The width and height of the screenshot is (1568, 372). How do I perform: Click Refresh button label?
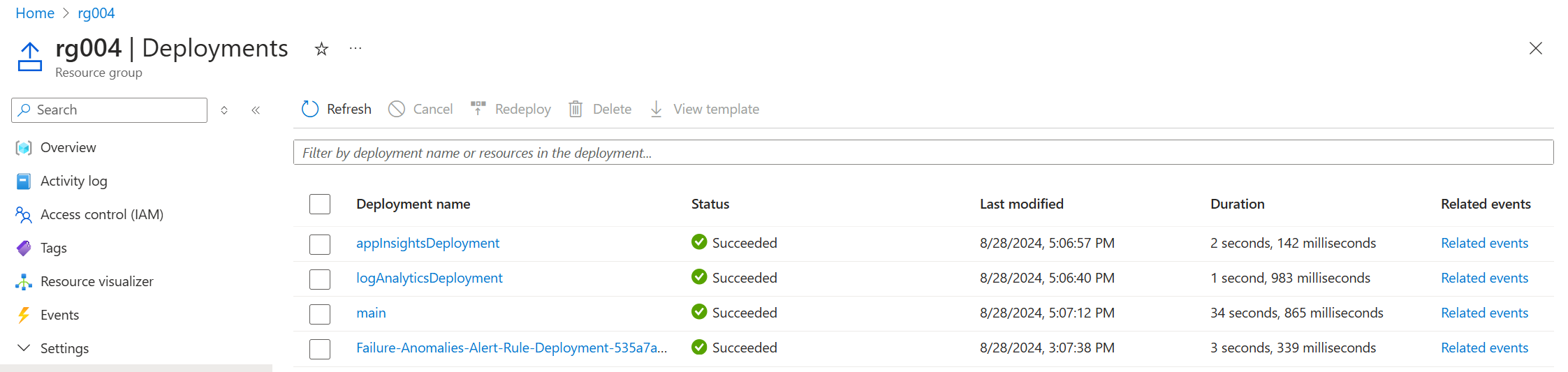pos(349,109)
